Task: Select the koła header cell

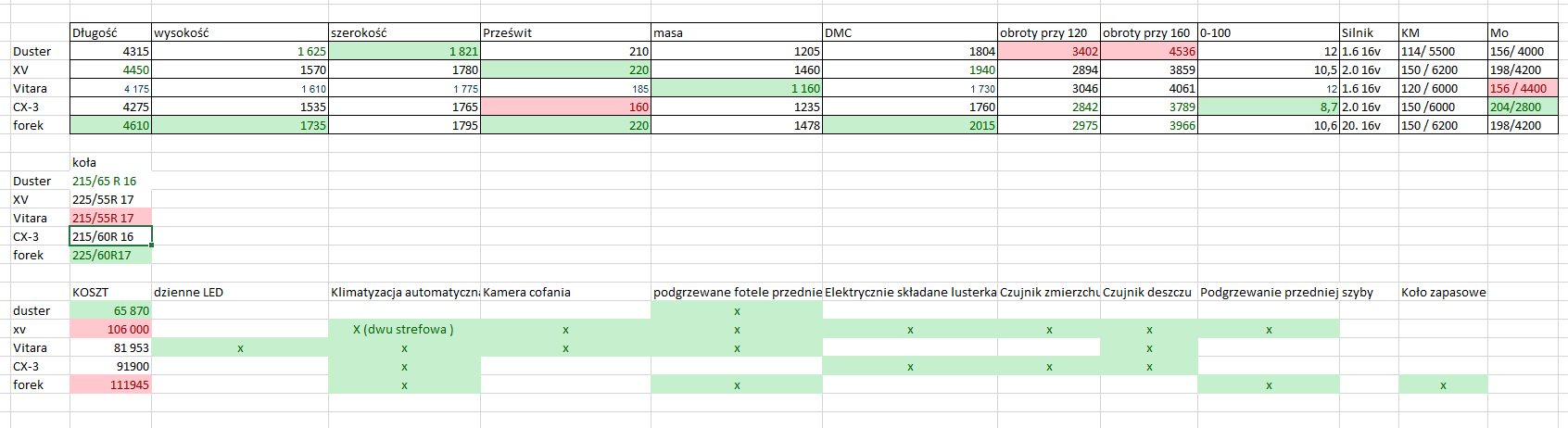Action: [110, 162]
